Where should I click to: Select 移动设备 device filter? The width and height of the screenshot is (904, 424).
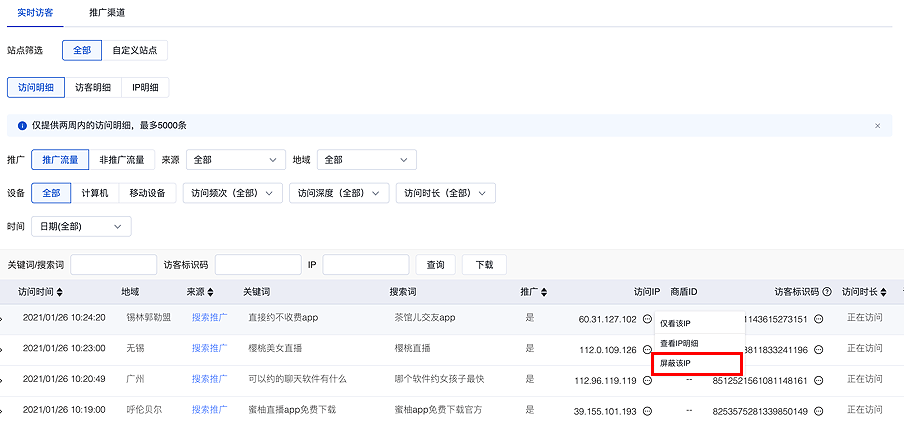pos(148,193)
